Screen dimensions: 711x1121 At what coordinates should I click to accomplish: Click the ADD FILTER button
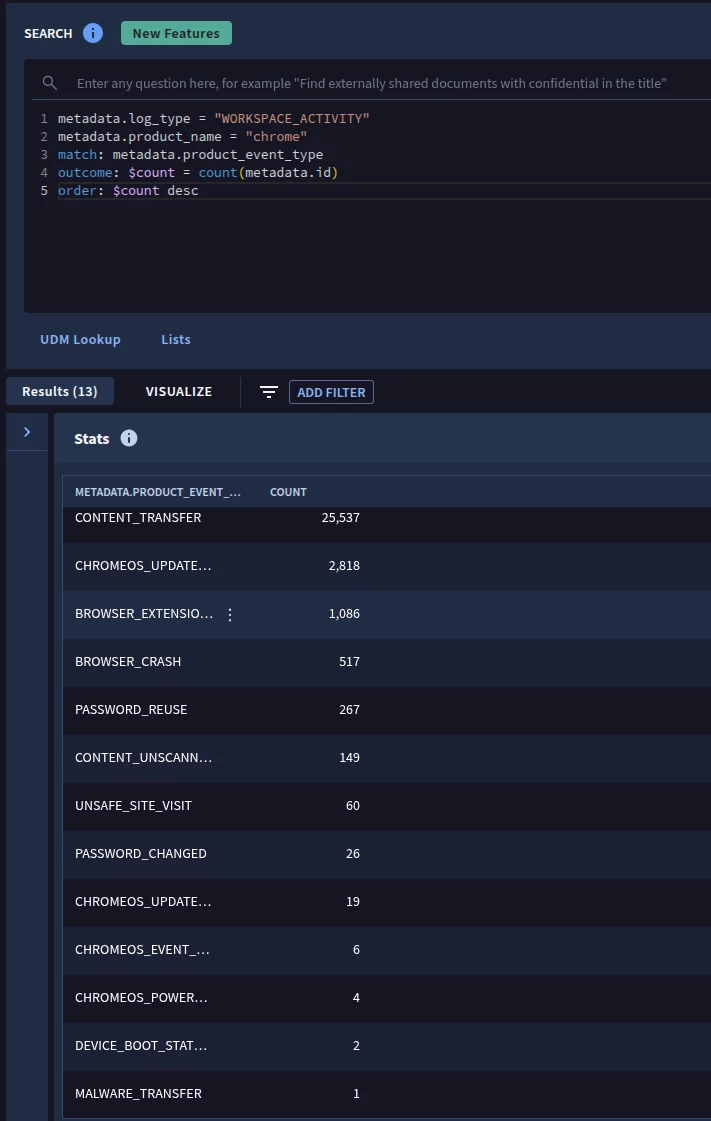[331, 392]
